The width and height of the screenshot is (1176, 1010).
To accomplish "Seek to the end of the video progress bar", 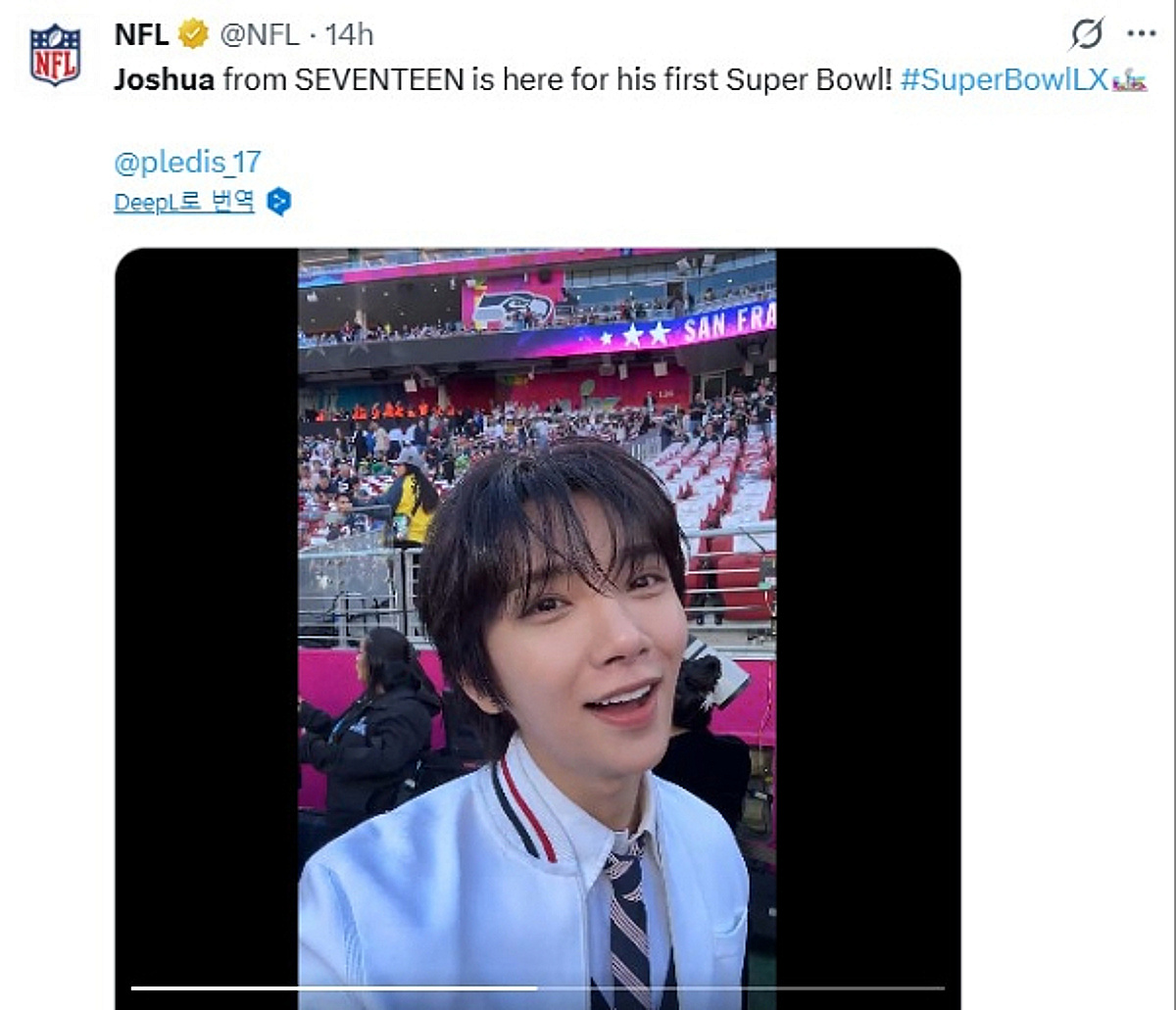I will coord(943,987).
